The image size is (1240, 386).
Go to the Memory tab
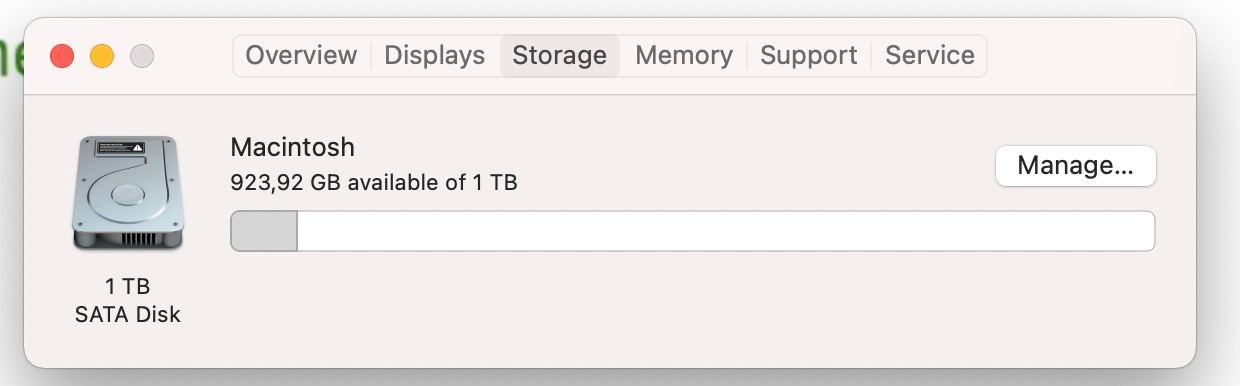pos(684,55)
